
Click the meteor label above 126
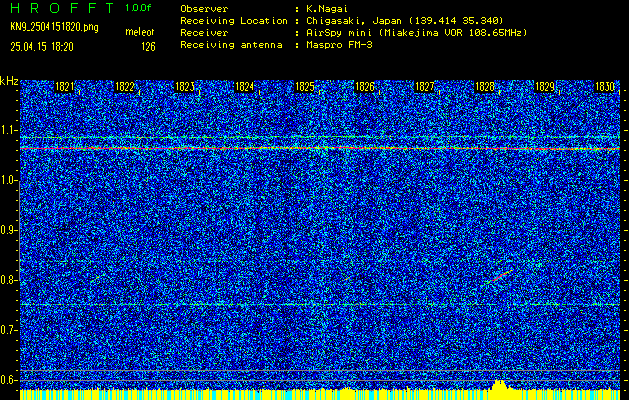(140, 32)
